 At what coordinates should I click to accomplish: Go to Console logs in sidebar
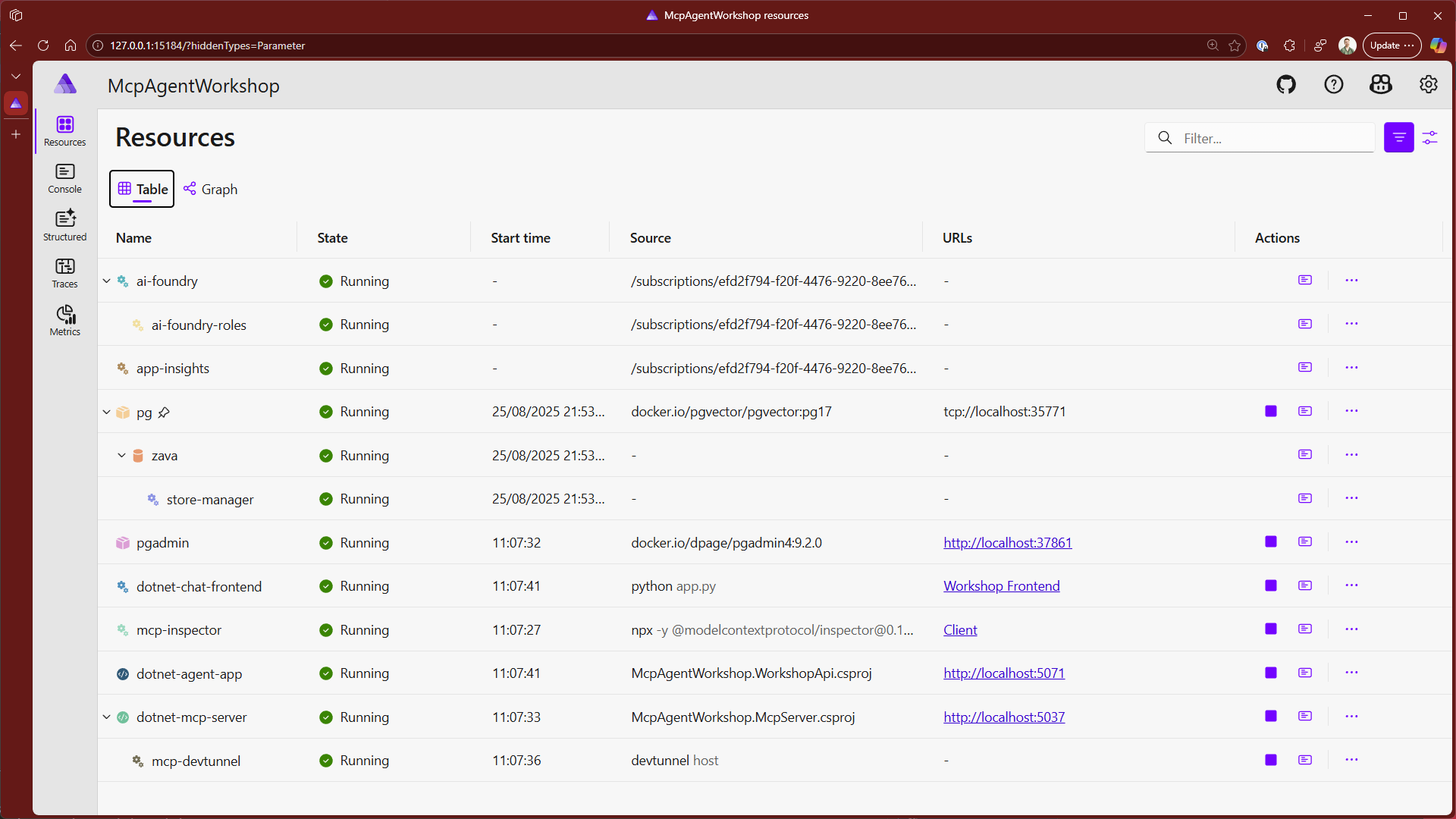[65, 179]
